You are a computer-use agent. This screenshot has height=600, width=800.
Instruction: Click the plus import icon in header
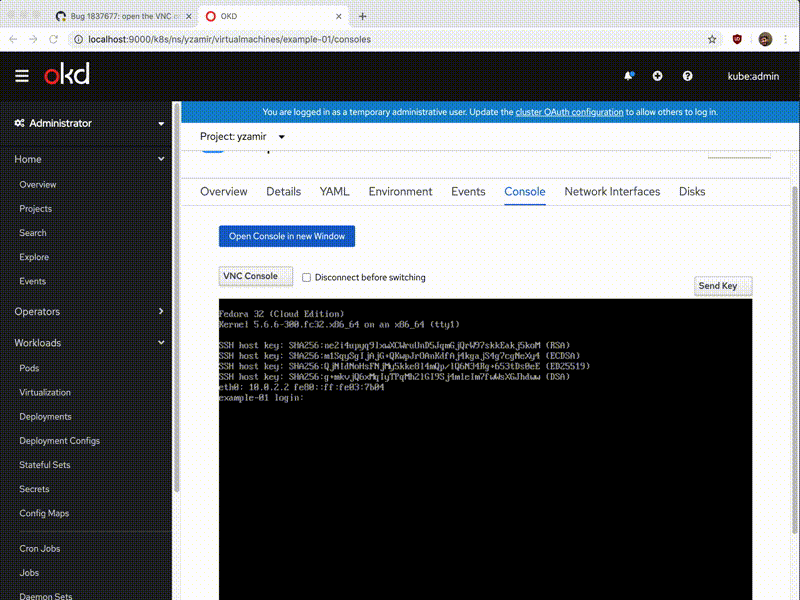(657, 76)
